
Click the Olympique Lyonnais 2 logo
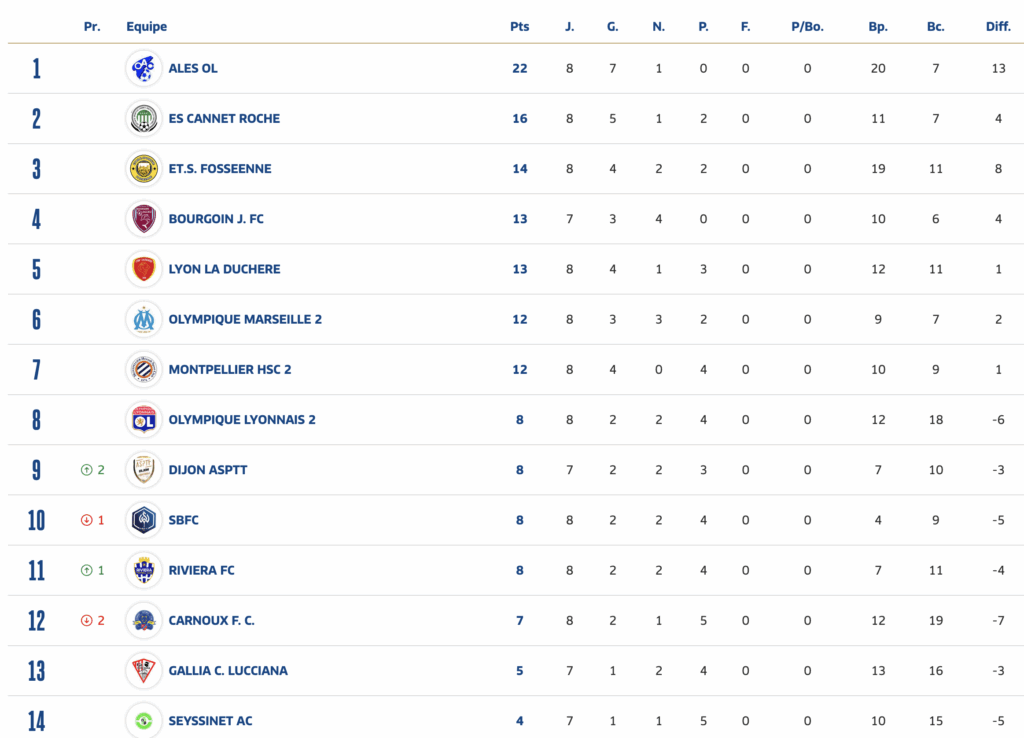click(144, 419)
